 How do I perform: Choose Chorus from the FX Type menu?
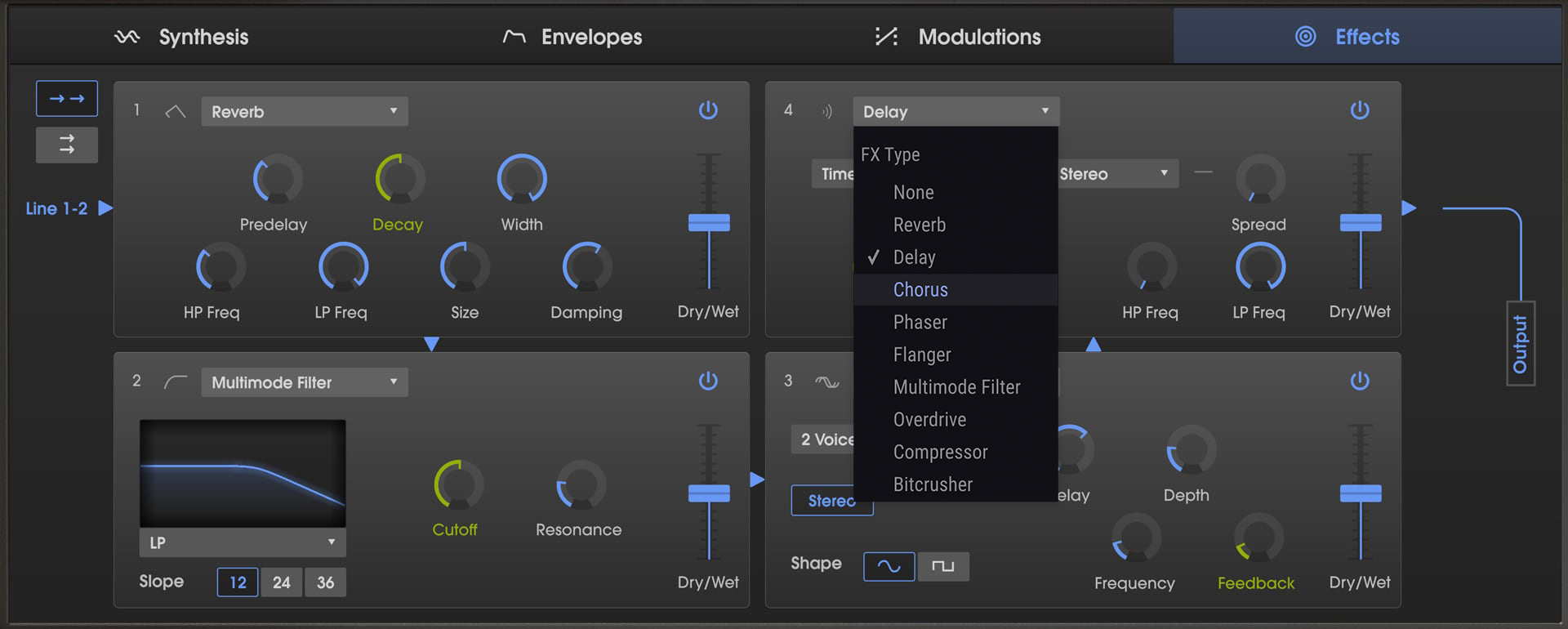pyautogui.click(x=920, y=290)
